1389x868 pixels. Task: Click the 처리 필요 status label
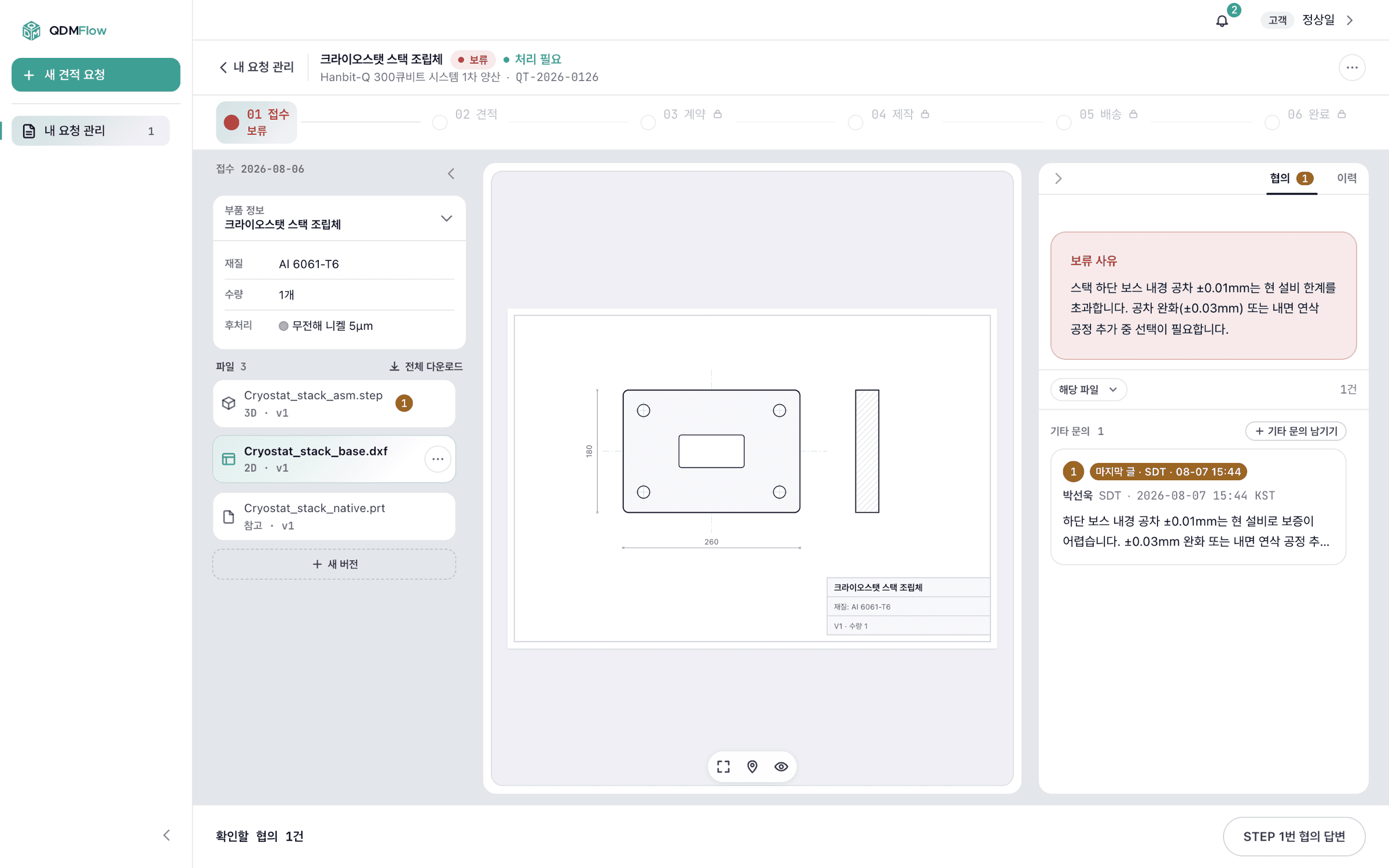532,60
